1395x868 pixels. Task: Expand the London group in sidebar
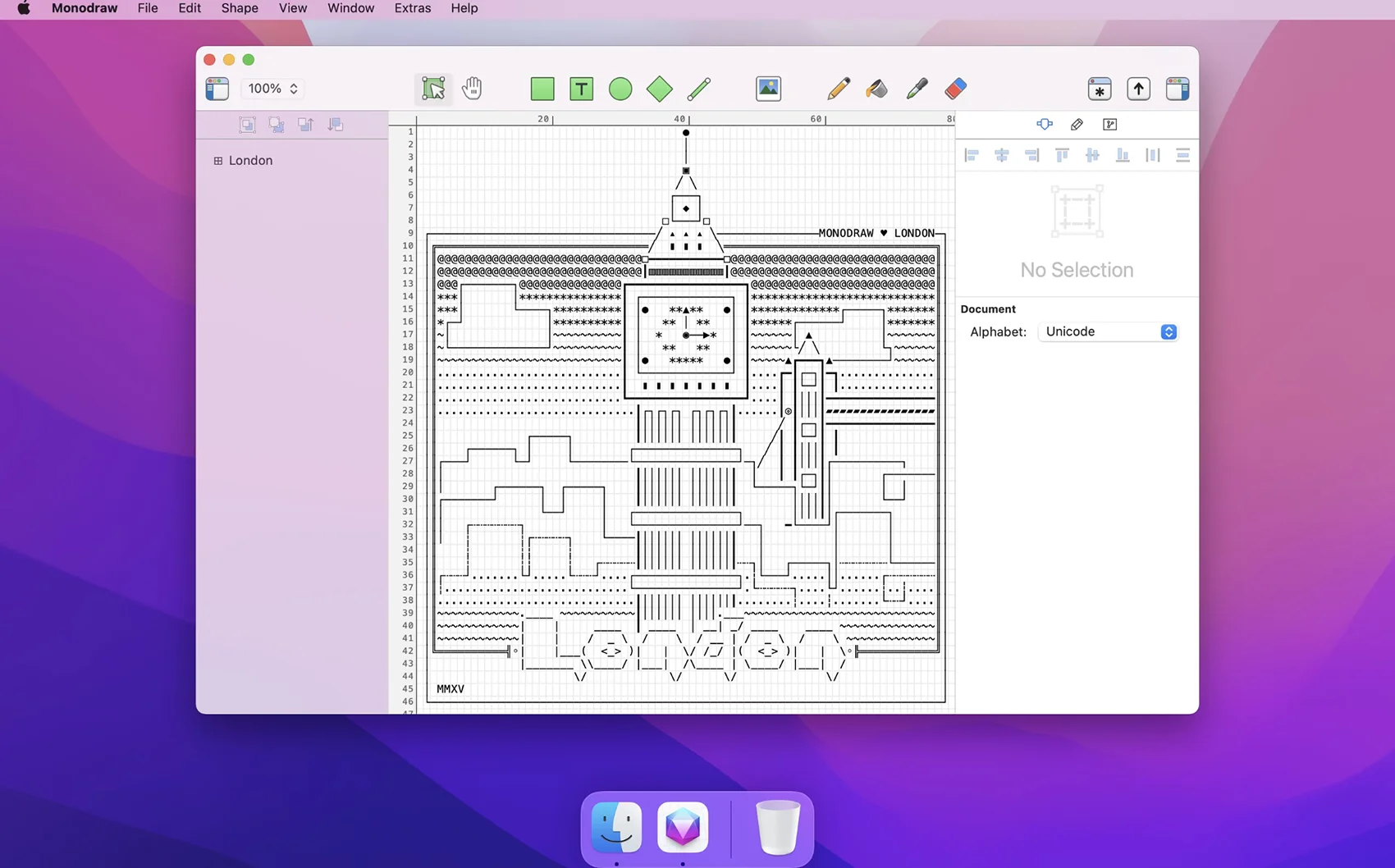point(218,161)
